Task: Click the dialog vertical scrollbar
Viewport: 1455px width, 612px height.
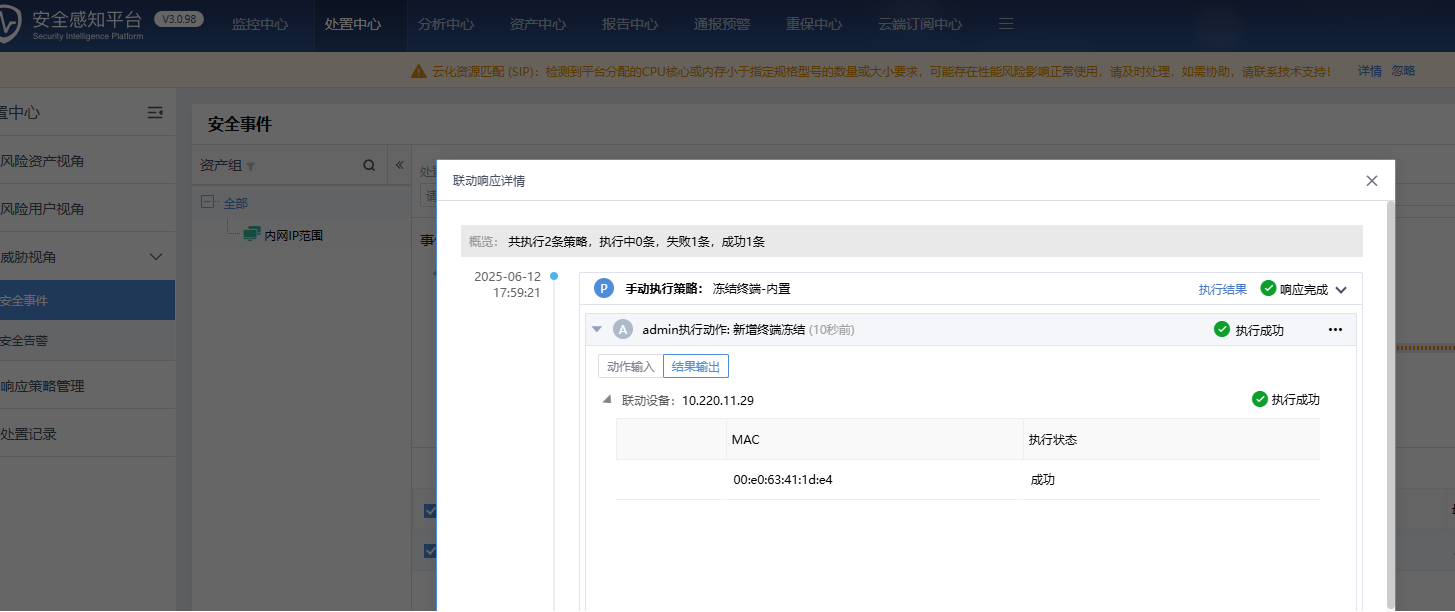Action: (x=1389, y=404)
